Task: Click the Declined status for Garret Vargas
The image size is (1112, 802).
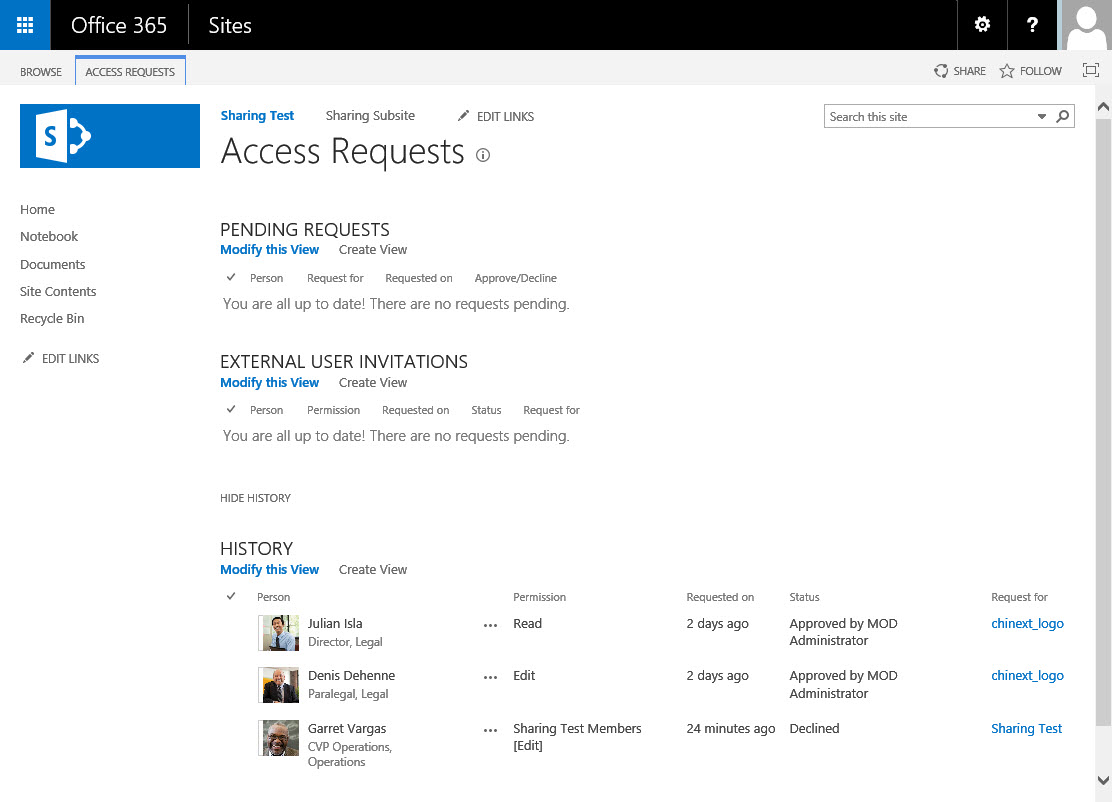Action: pyautogui.click(x=814, y=728)
